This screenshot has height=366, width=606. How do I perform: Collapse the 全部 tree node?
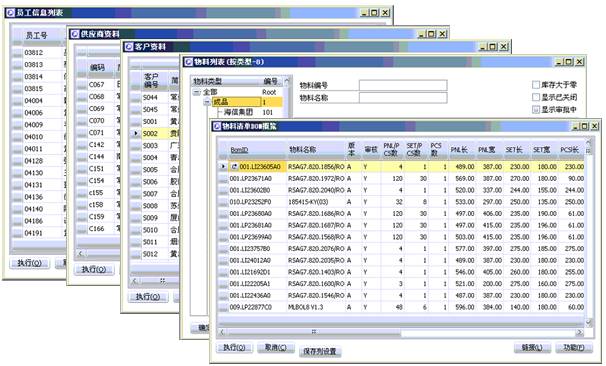tap(197, 92)
